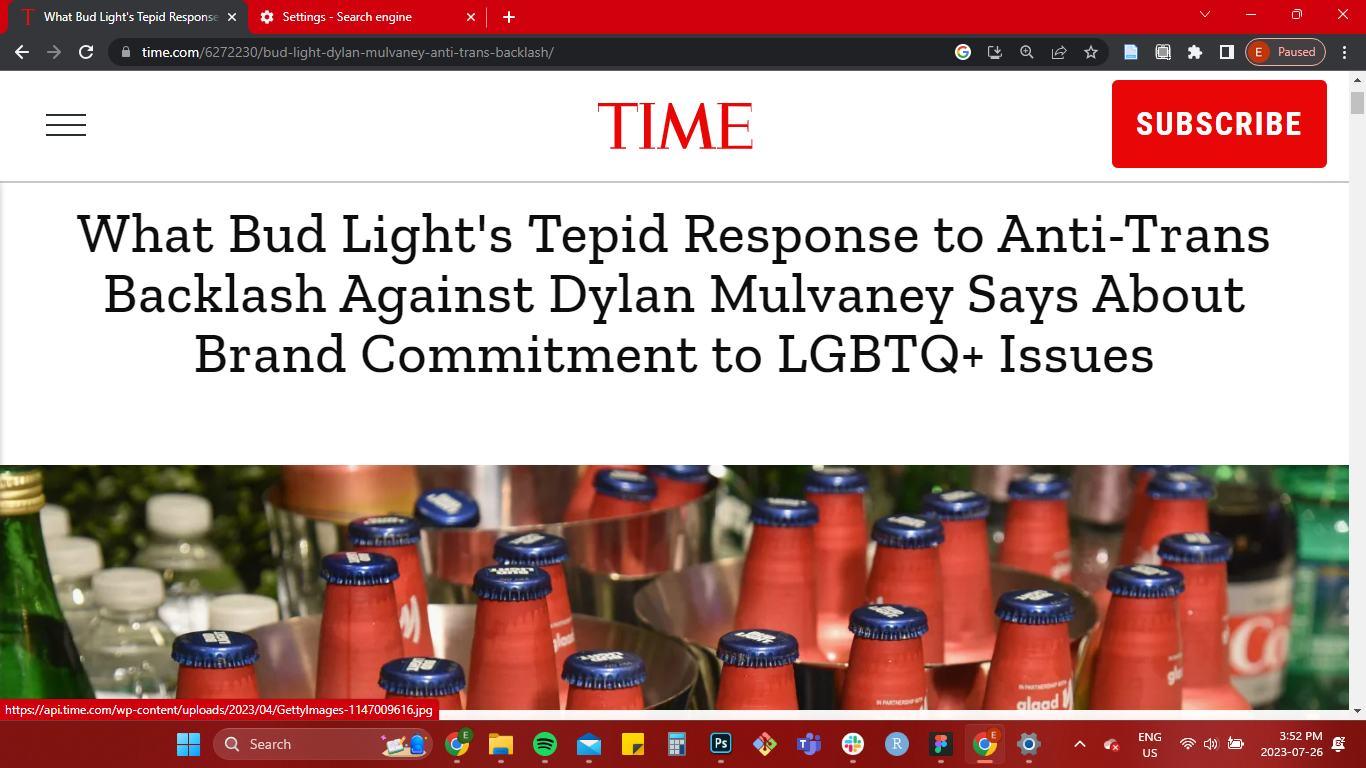Close the Settings tab
The image size is (1366, 768).
click(471, 17)
